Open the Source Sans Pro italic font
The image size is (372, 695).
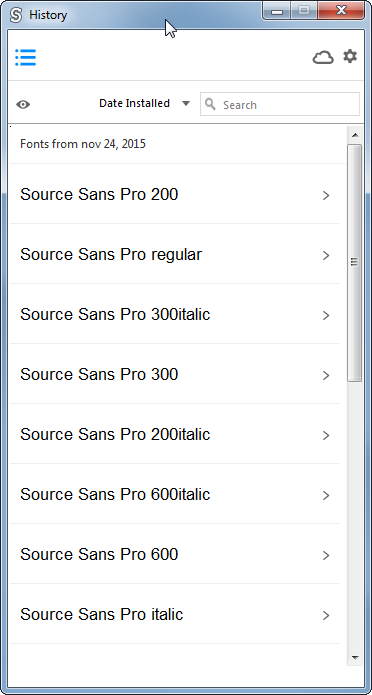(175, 614)
